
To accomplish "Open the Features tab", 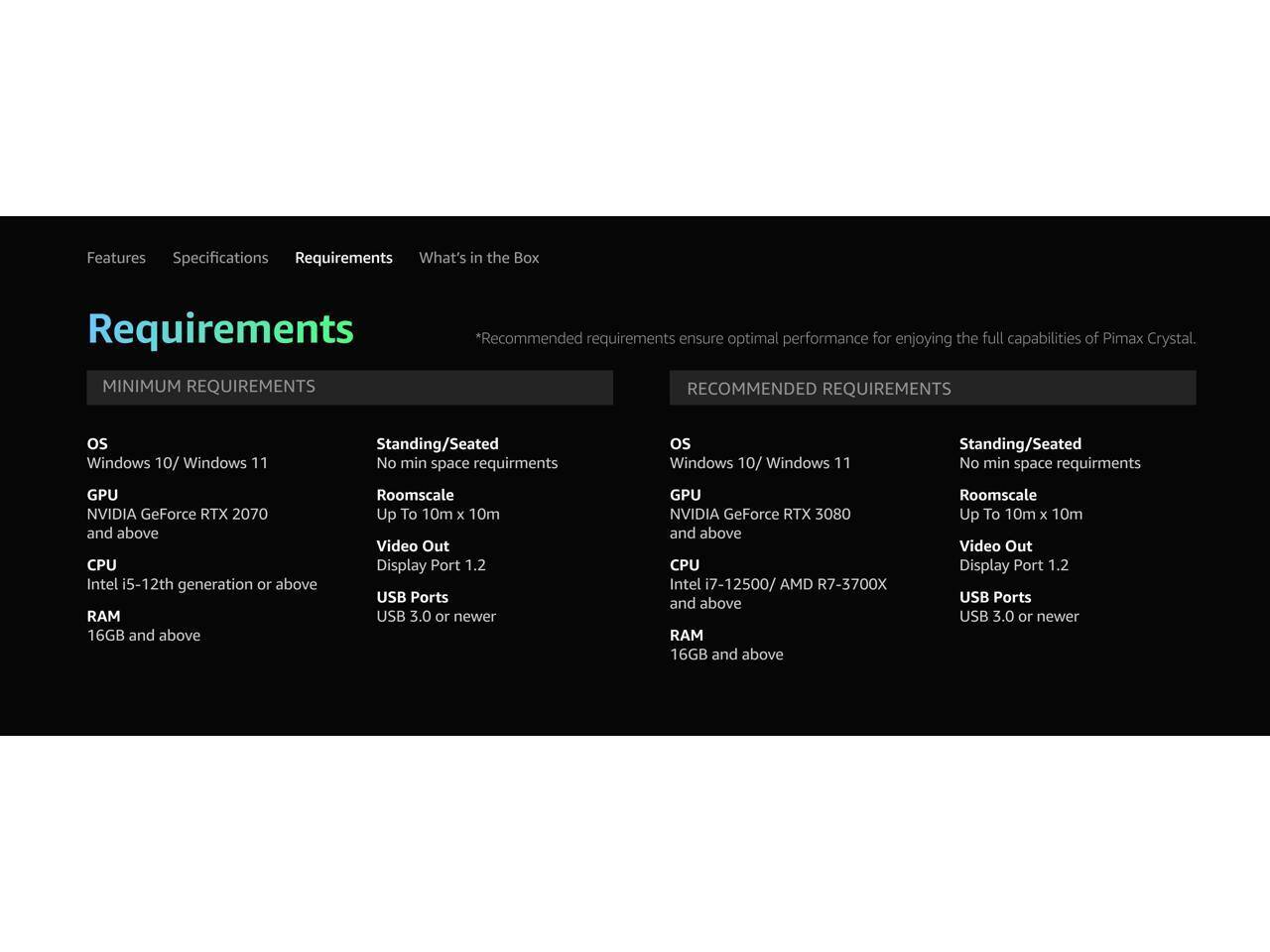I will (116, 258).
